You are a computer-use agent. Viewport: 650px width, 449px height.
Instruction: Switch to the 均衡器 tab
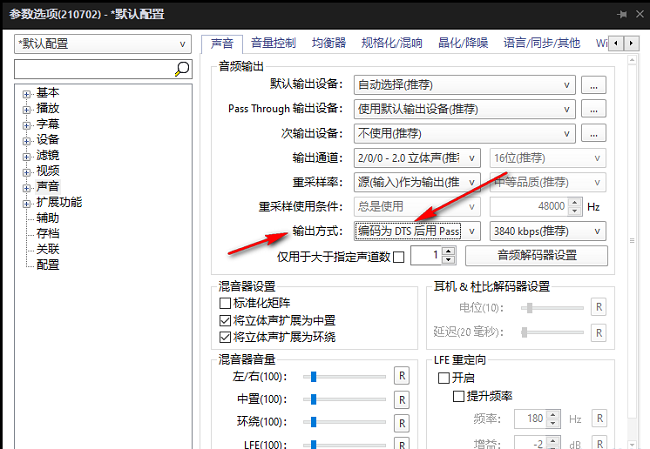[x=327, y=43]
